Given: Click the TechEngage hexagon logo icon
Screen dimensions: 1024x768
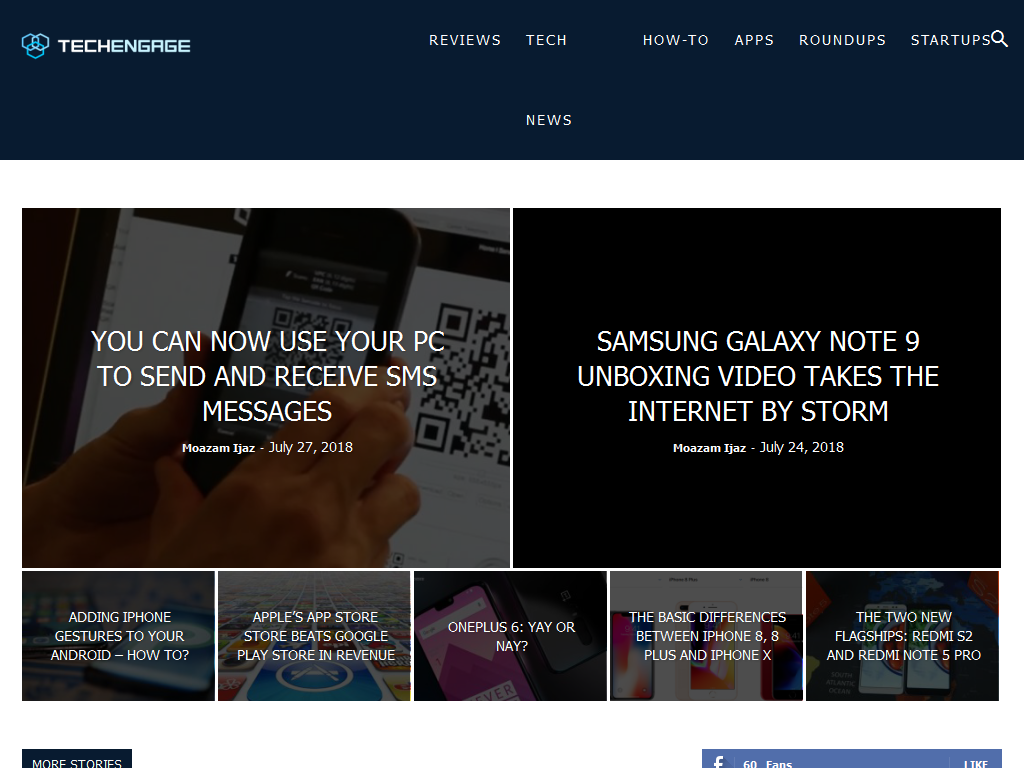Looking at the screenshot, I should tap(35, 46).
